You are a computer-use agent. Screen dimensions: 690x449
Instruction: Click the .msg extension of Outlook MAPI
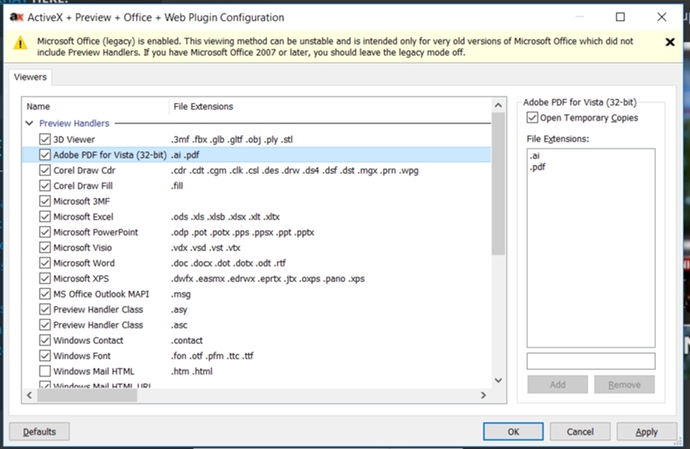(181, 294)
